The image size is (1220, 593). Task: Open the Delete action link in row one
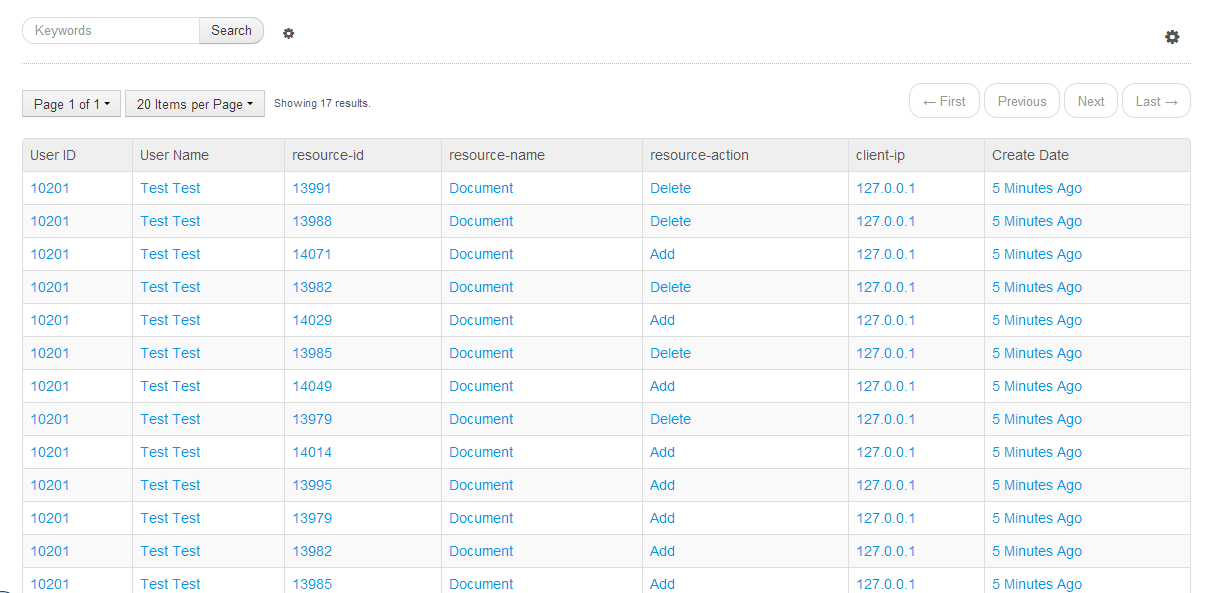pos(670,188)
